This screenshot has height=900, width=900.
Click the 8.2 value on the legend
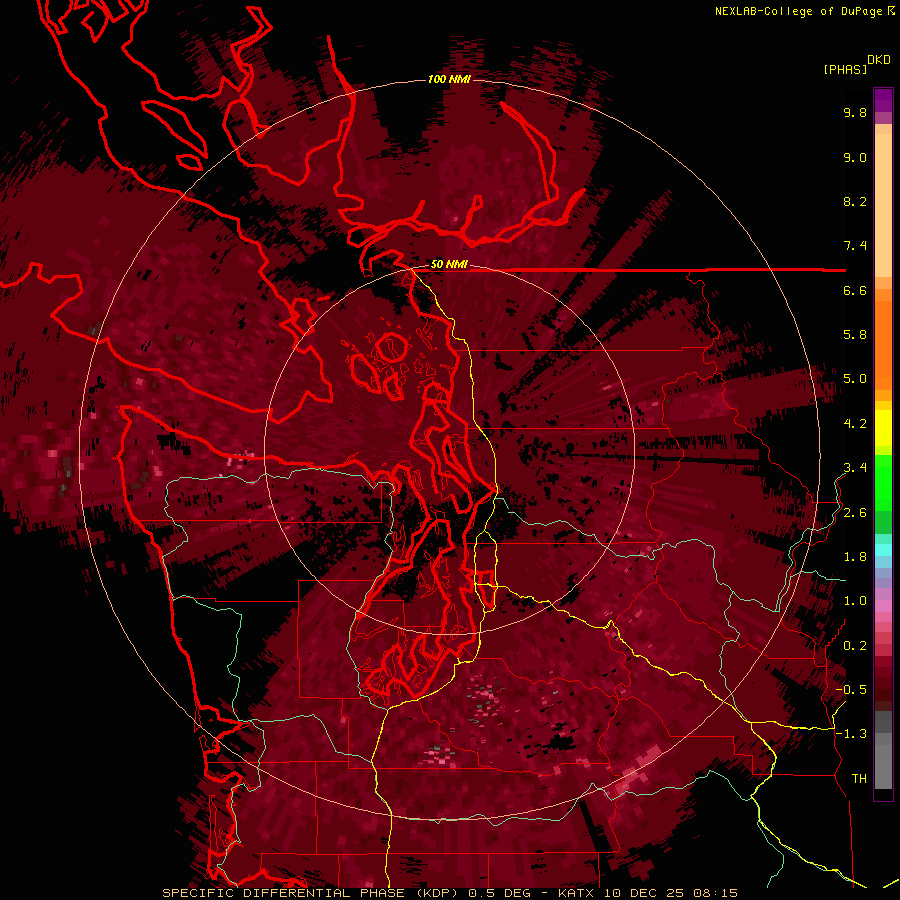(x=855, y=201)
